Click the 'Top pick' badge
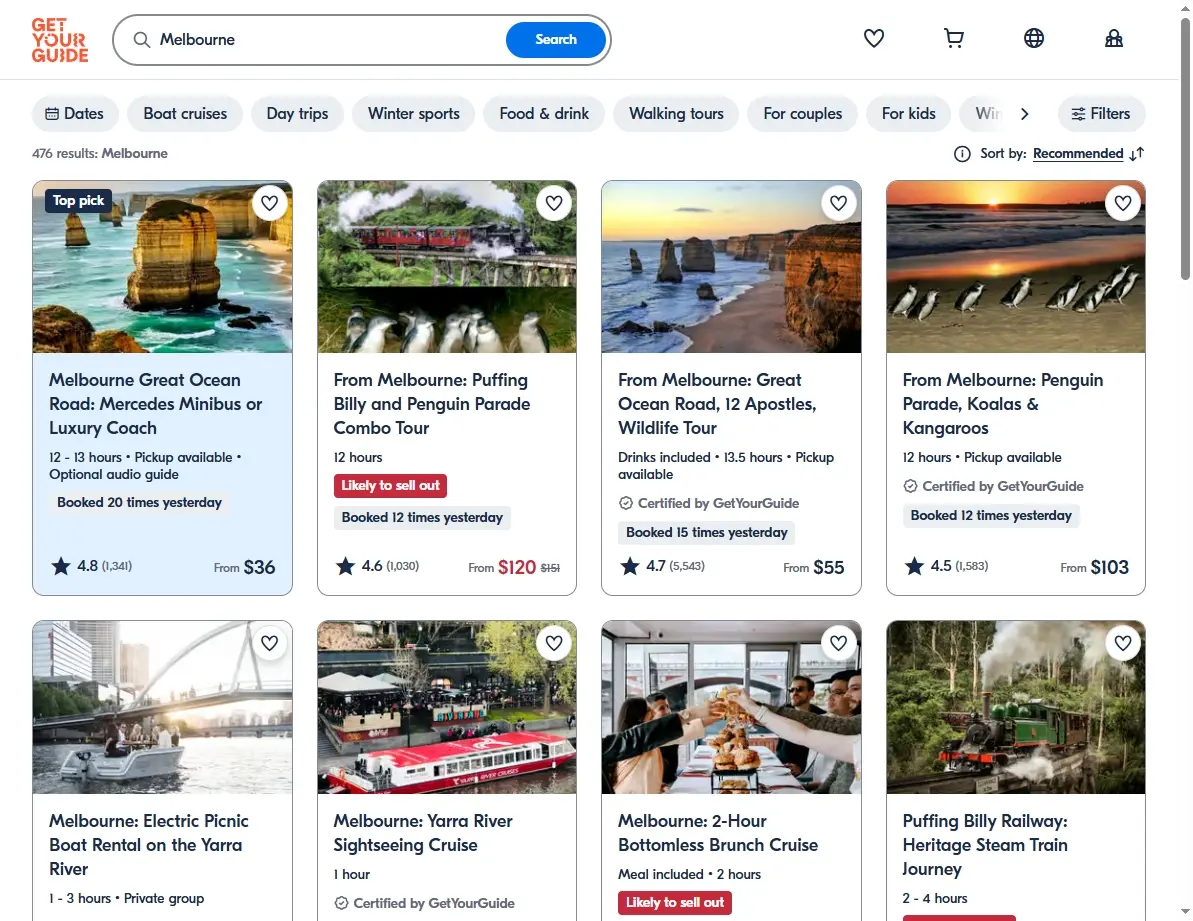The height and width of the screenshot is (921, 1193). coord(78,201)
